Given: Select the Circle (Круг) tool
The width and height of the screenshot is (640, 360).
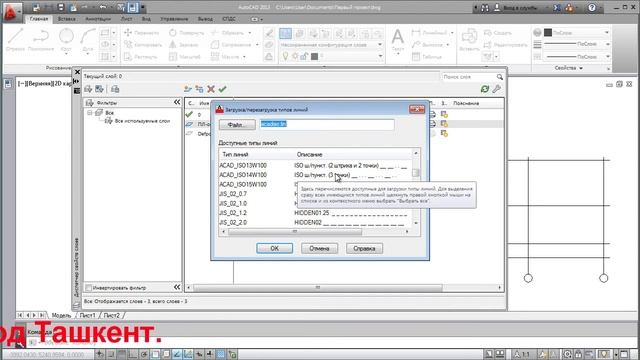Looking at the screenshot, I should 66,40.
